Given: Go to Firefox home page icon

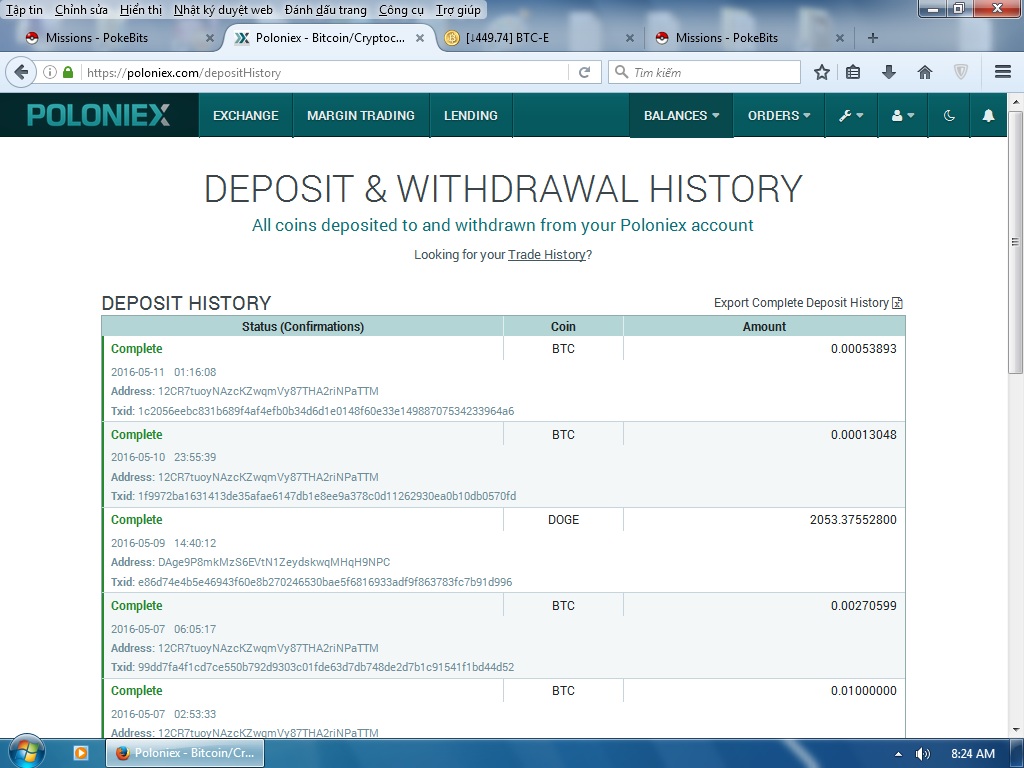Looking at the screenshot, I should 925,72.
